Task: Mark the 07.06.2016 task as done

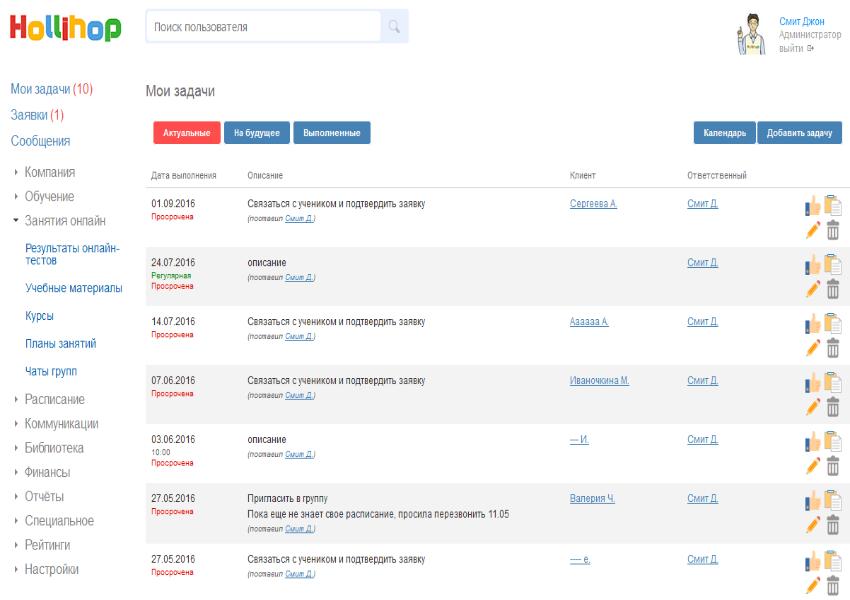Action: coord(813,382)
